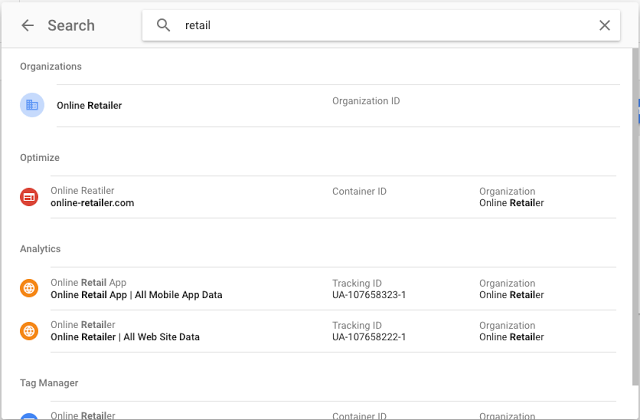Viewport: 640px width, 420px height.
Task: Click the Organizations section heading
Action: pyautogui.click(x=51, y=67)
